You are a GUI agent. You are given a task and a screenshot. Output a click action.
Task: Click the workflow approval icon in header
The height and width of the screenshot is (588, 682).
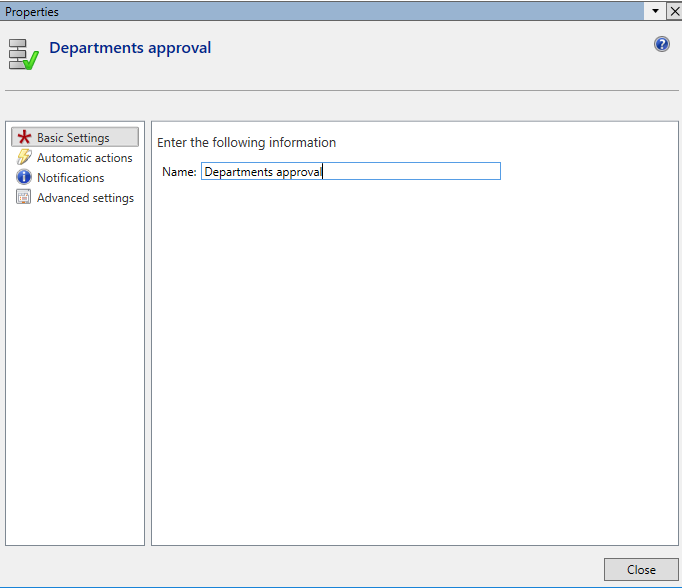[x=23, y=54]
